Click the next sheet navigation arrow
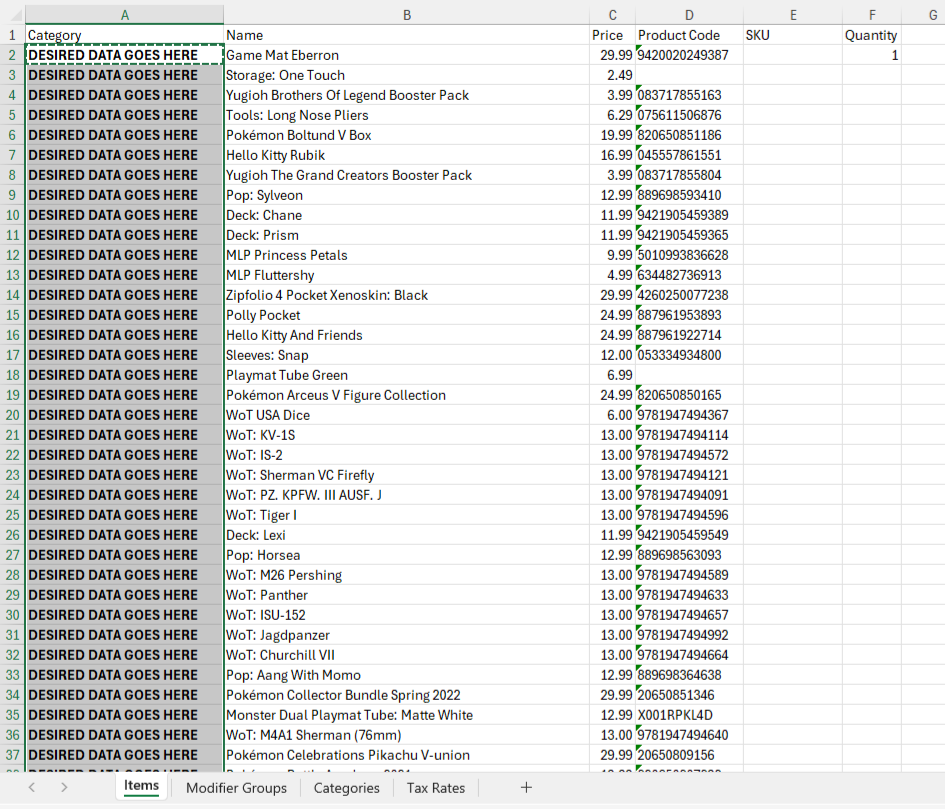Screen dimensions: 945x809 [64, 787]
